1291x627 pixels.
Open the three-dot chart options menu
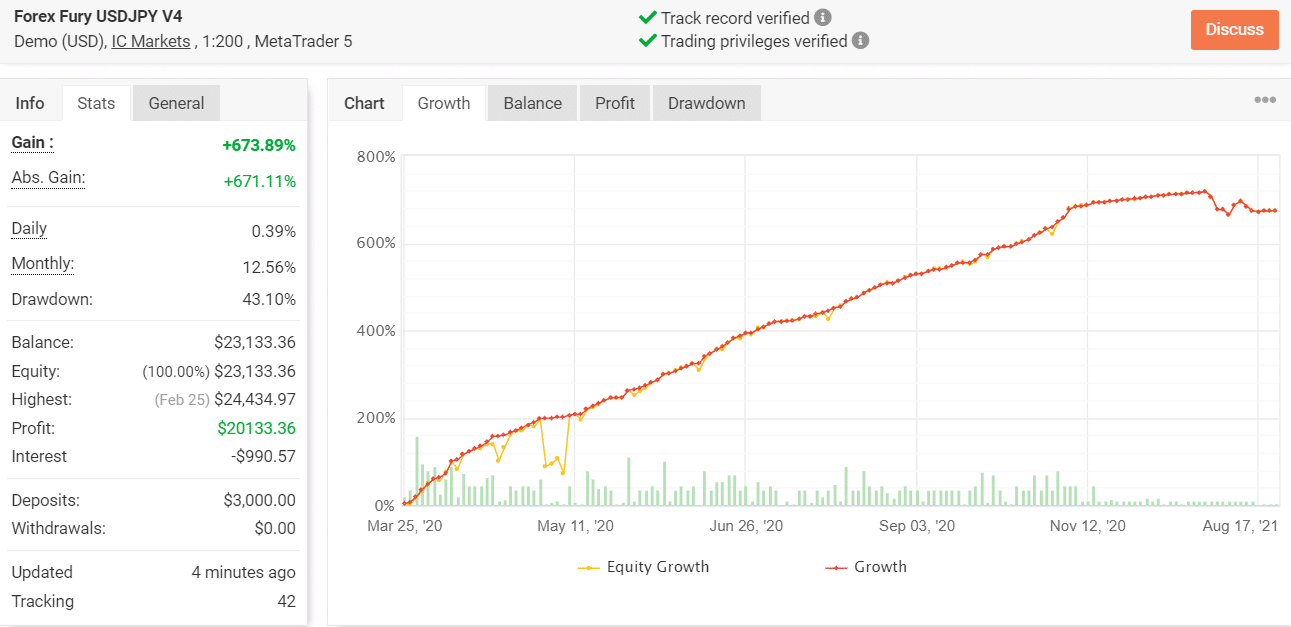point(1265,100)
